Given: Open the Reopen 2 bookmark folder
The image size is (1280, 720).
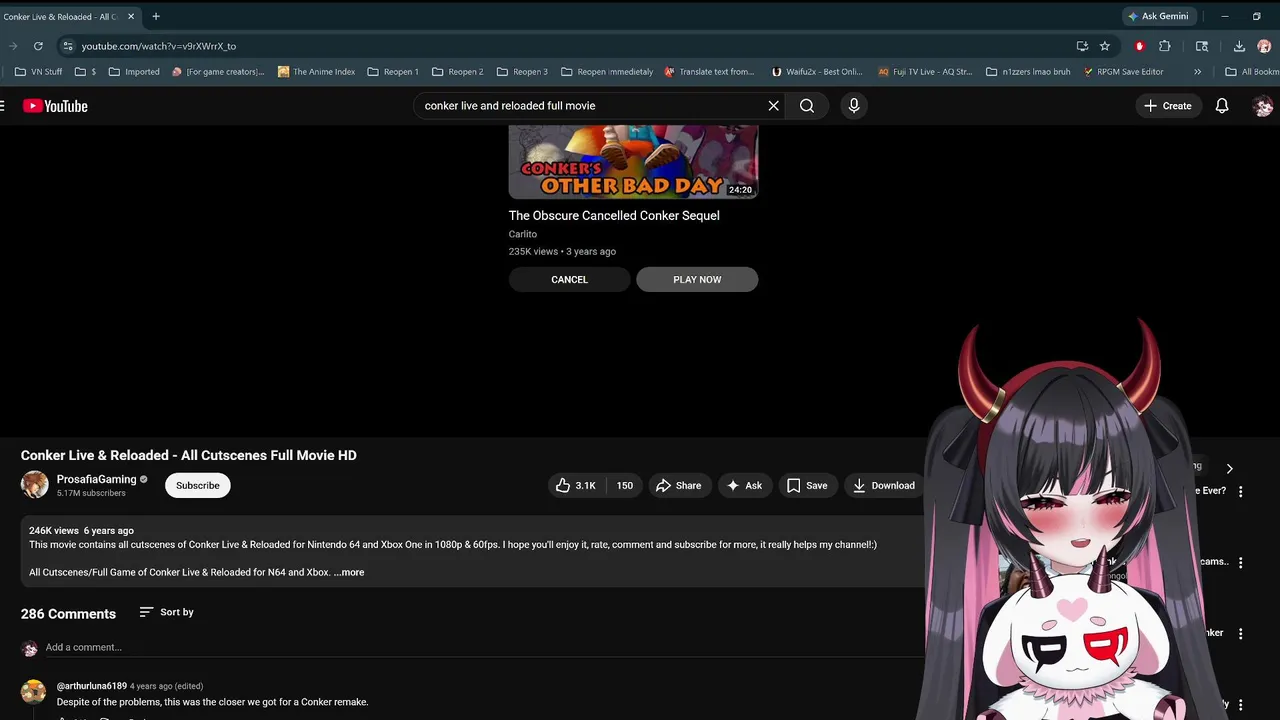Looking at the screenshot, I should point(458,72).
